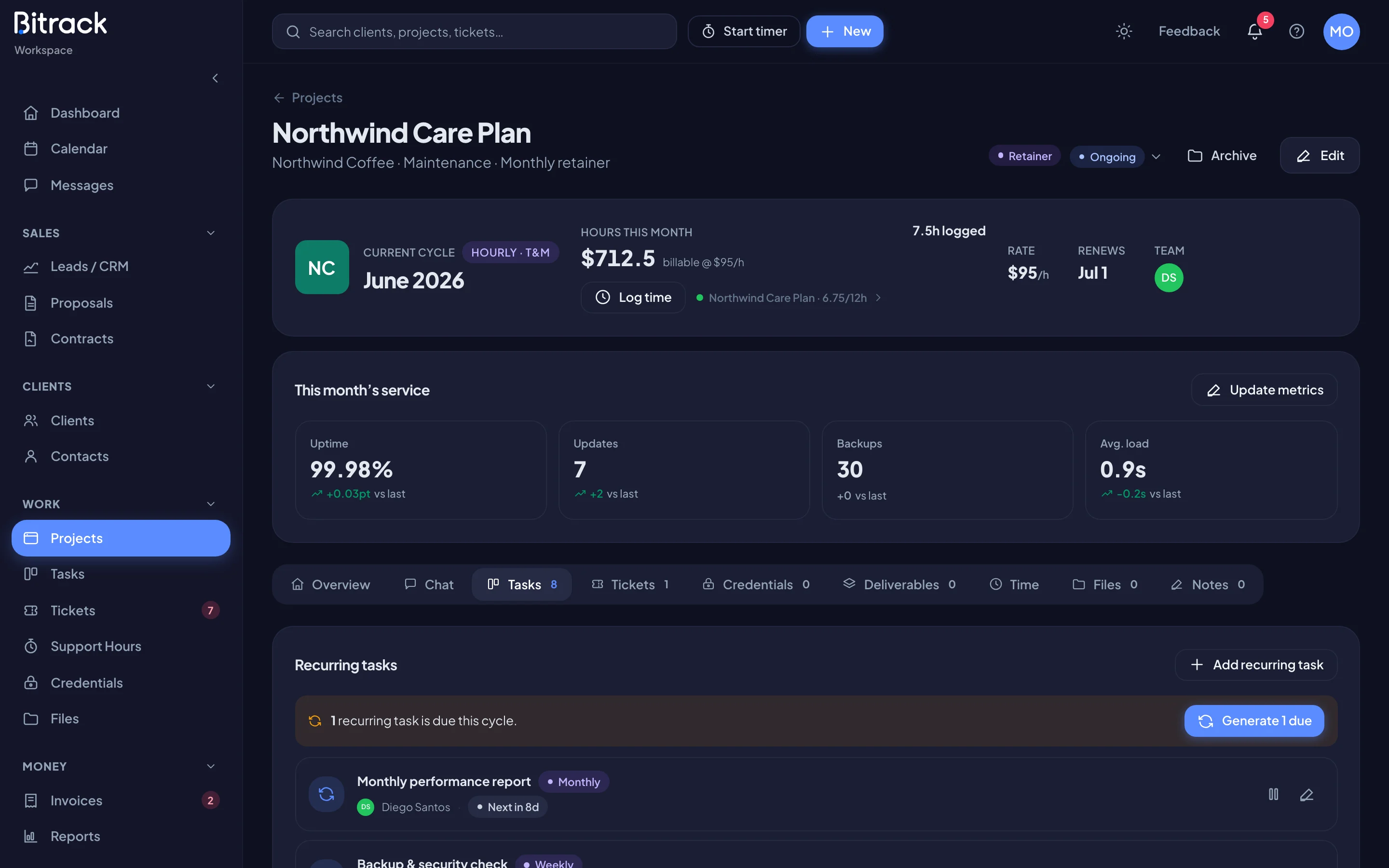The width and height of the screenshot is (1389, 868).
Task: Open the notifications bell
Action: [x=1255, y=31]
